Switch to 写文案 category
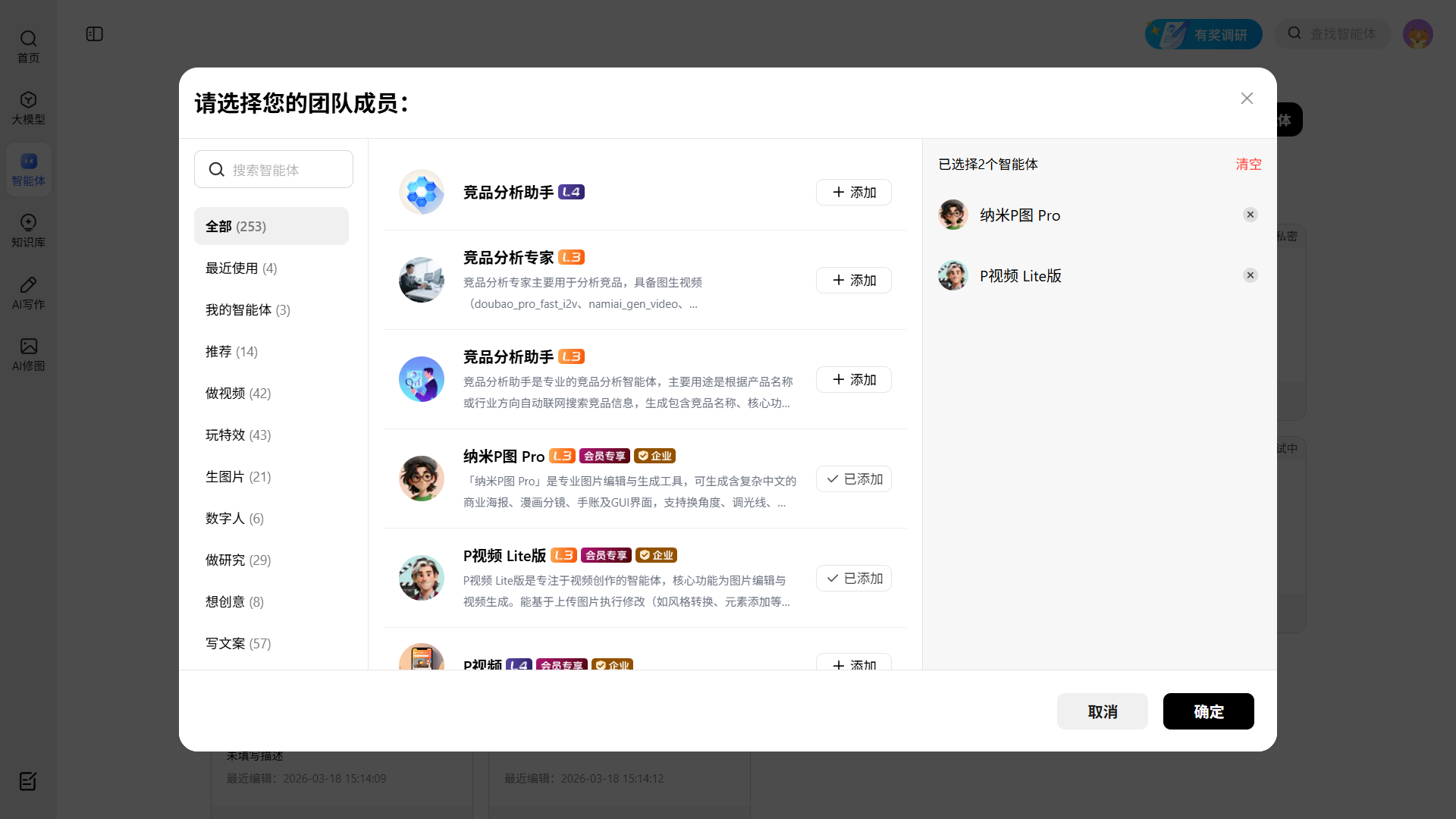Viewport: 1456px width, 819px height. click(x=237, y=644)
